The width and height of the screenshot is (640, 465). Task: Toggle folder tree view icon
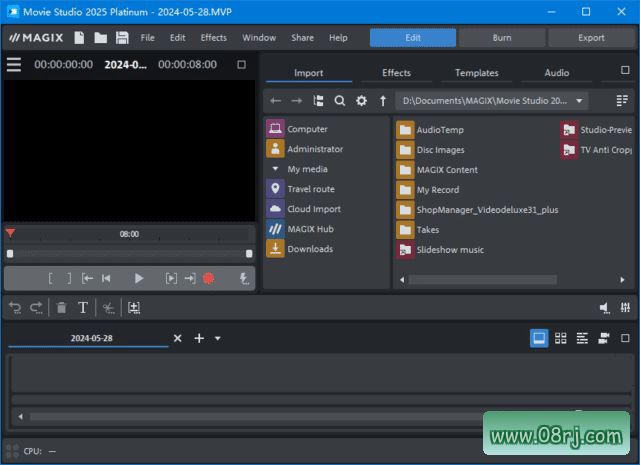[318, 100]
